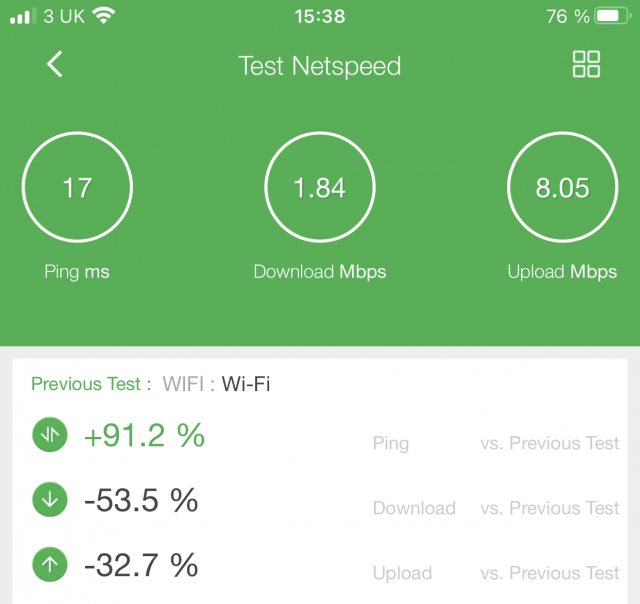This screenshot has height=604, width=640.
Task: Tap the back arrow in the header
Action: coord(55,64)
